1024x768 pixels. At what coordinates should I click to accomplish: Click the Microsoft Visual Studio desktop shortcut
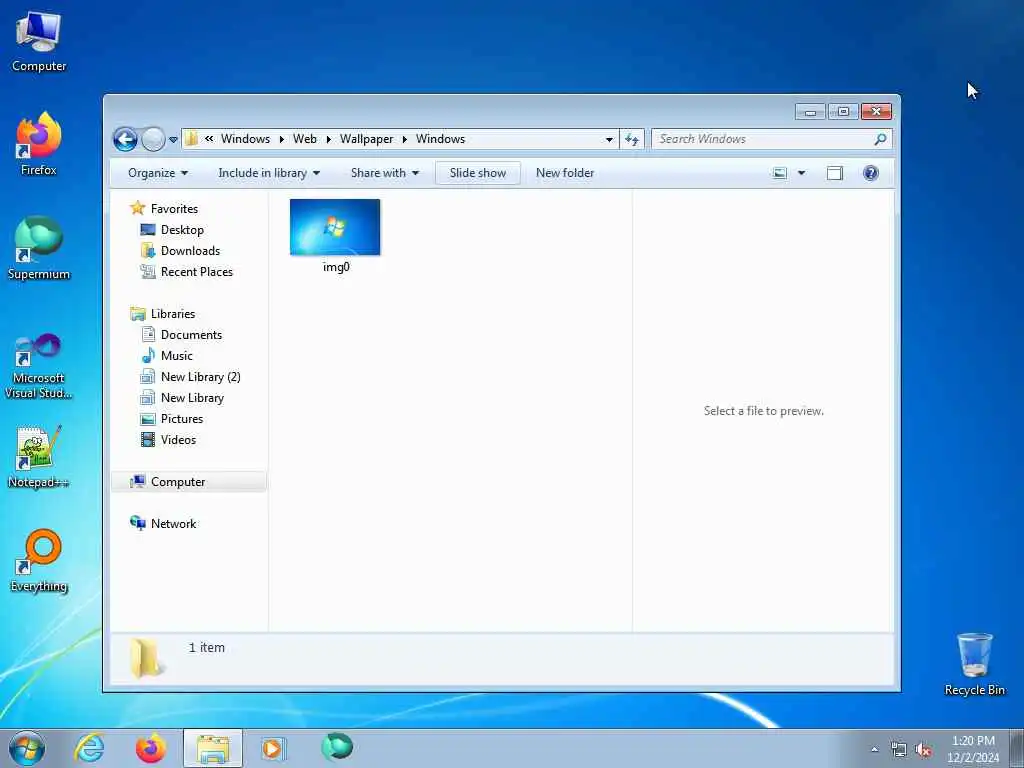(39, 366)
